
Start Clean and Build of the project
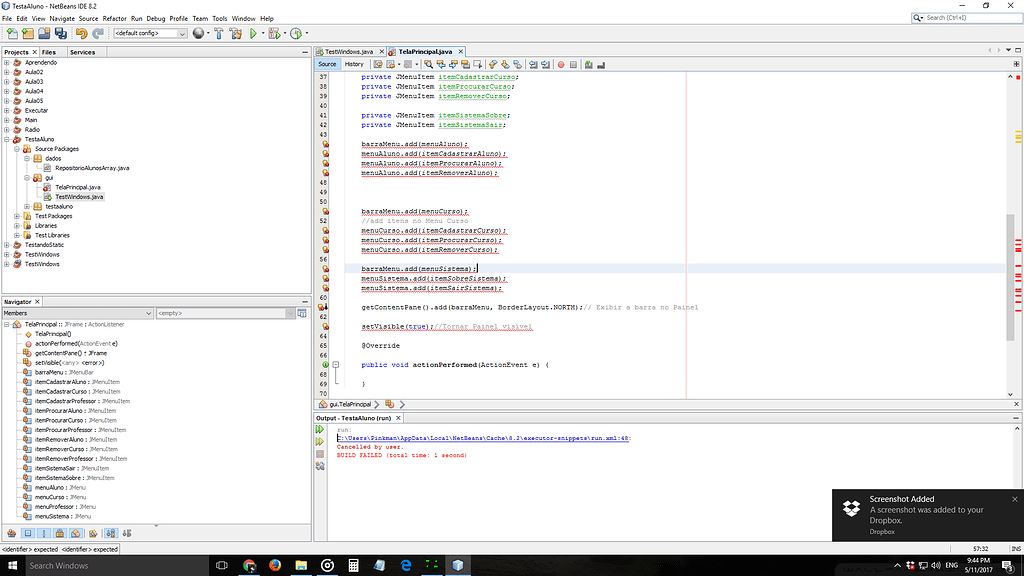tap(237, 32)
